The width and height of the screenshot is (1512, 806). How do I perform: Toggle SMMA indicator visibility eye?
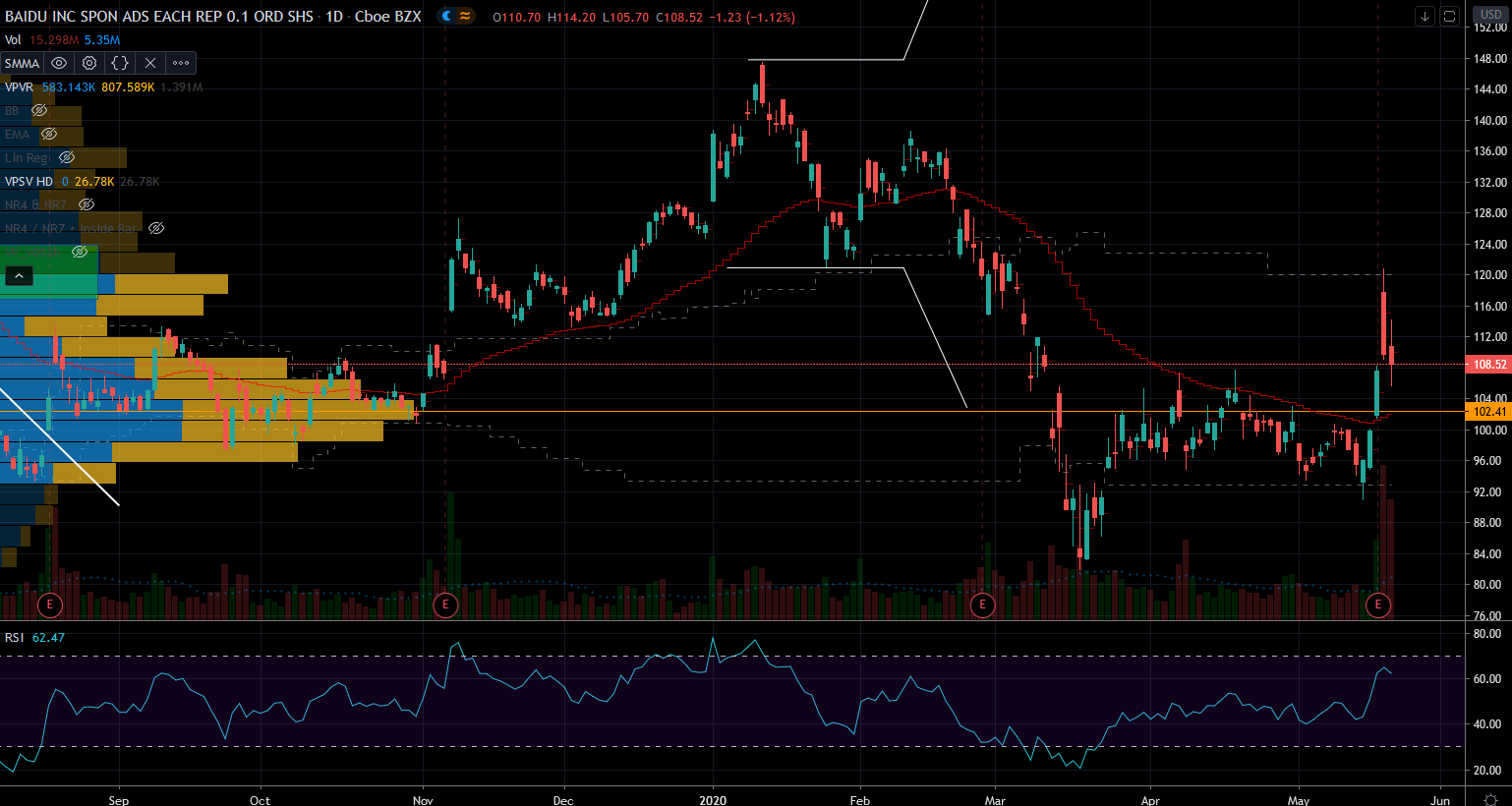[x=59, y=63]
